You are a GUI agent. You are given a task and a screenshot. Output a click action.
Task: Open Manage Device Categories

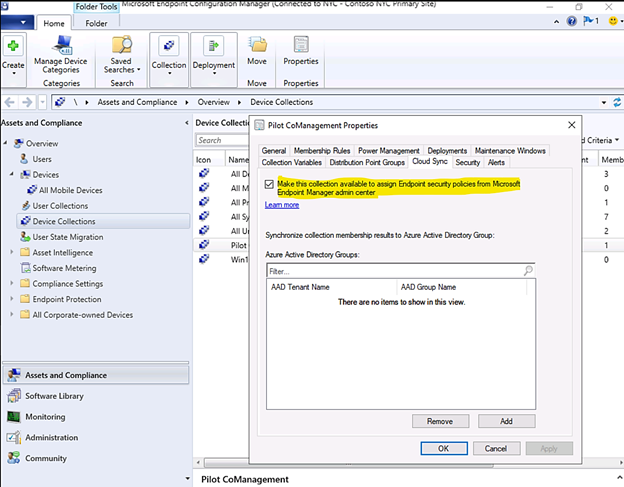[x=60, y=55]
